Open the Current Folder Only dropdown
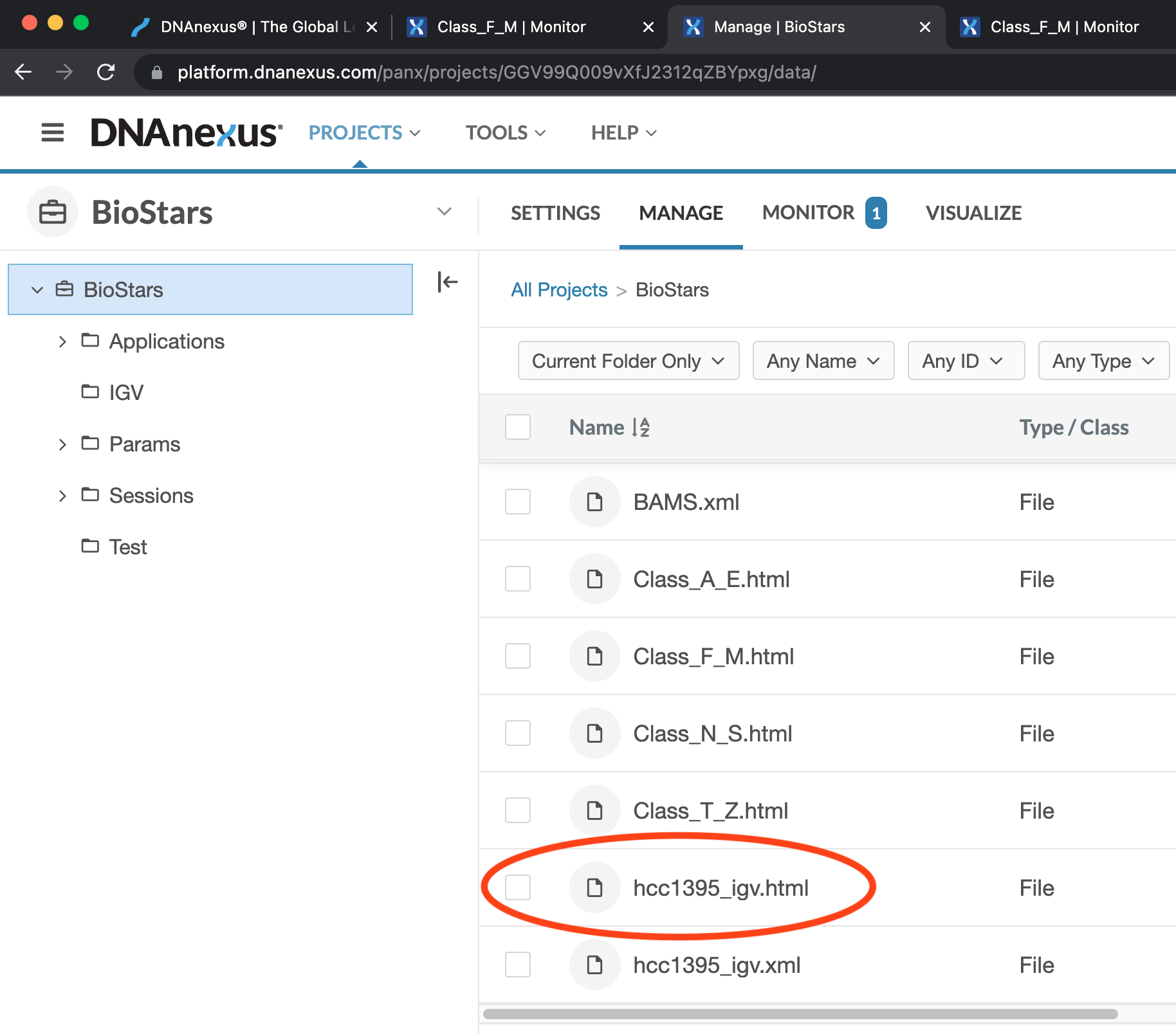The image size is (1176, 1034). (x=628, y=361)
